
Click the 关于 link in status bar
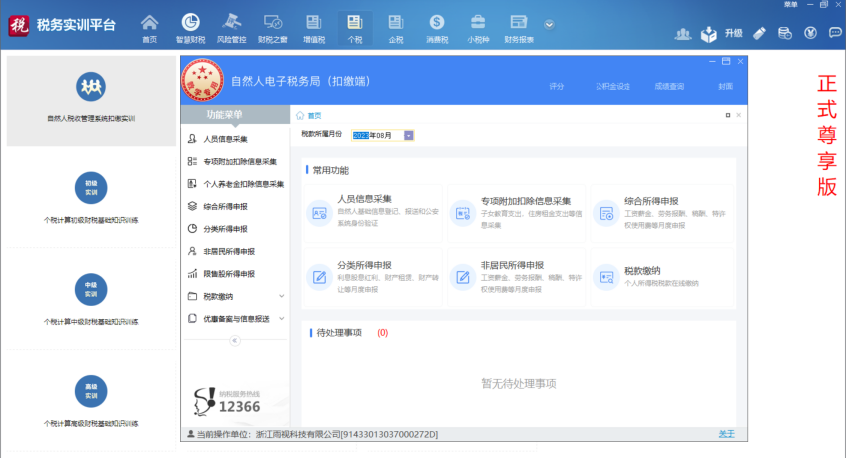[726, 434]
